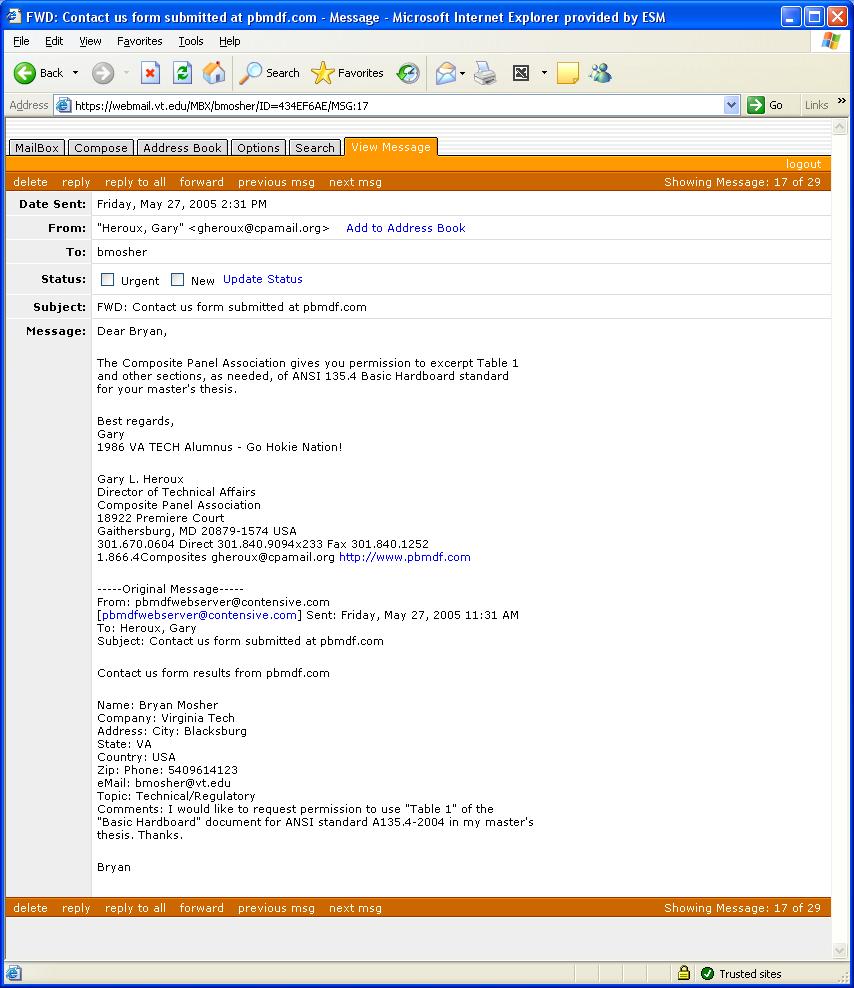The width and height of the screenshot is (854, 988).
Task: Stop loading with the red X icon
Action: click(150, 73)
